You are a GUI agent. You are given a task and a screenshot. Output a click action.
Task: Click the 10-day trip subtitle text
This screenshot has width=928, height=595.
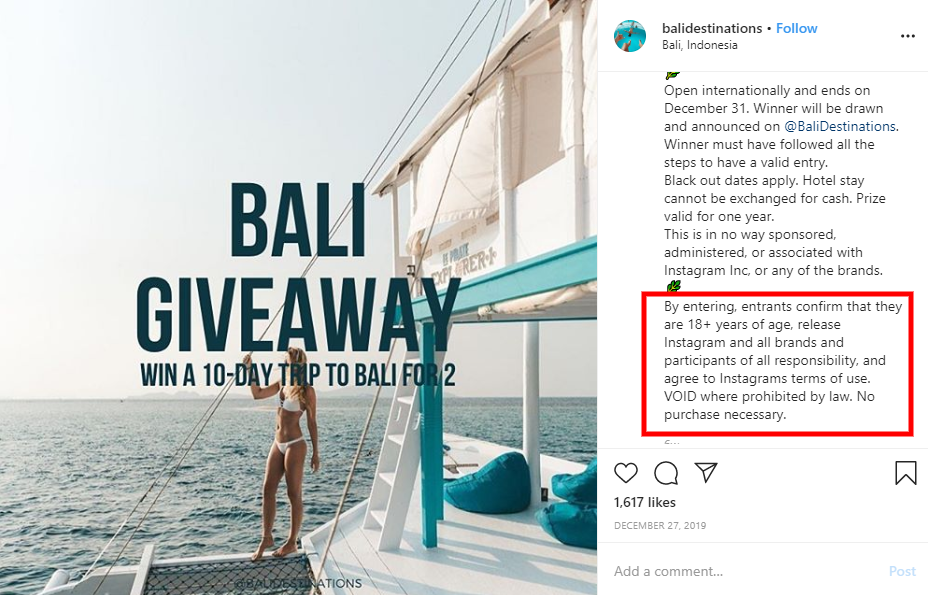[x=298, y=375]
